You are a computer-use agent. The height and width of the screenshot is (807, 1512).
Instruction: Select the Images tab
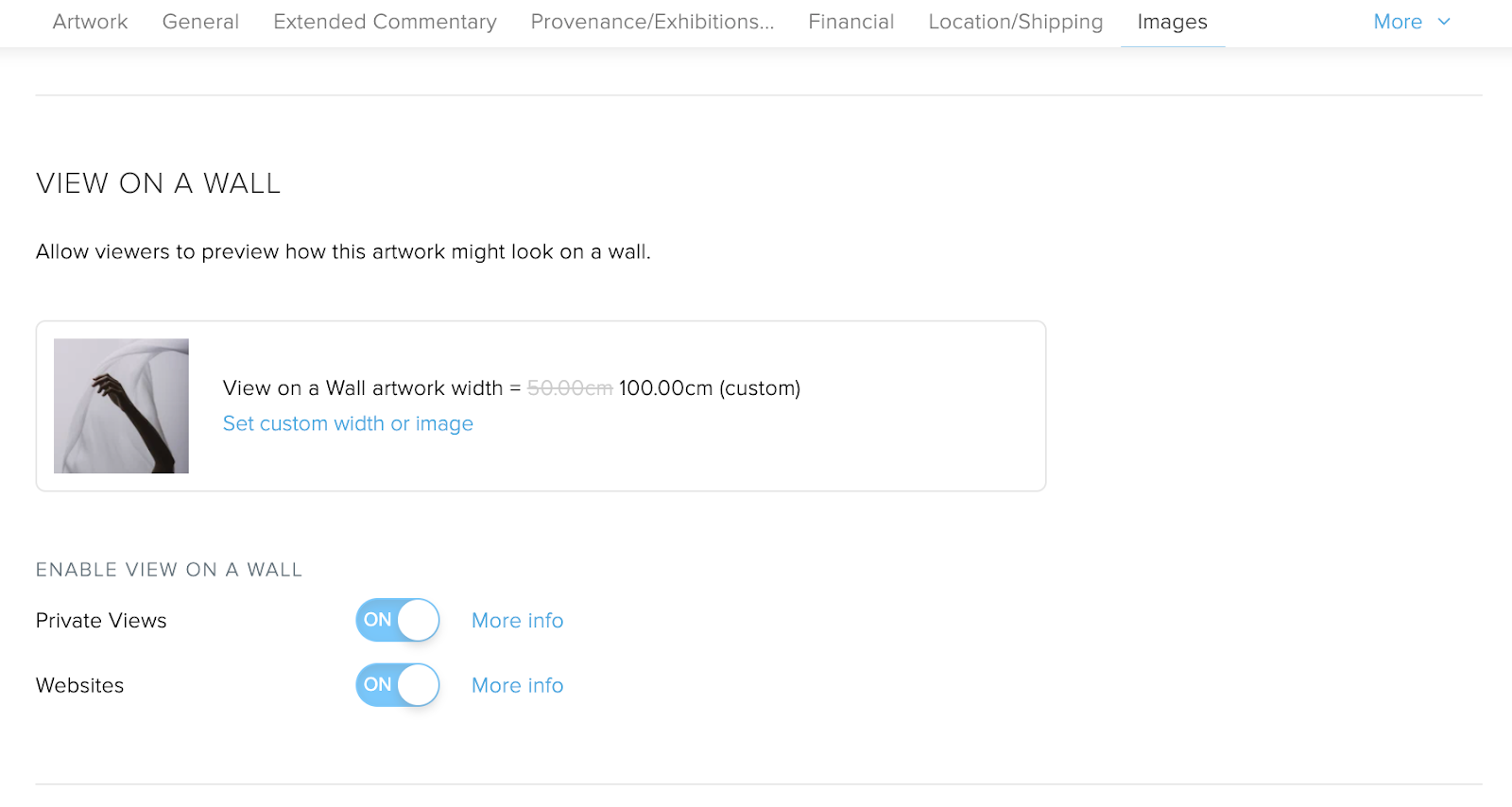click(x=1172, y=22)
